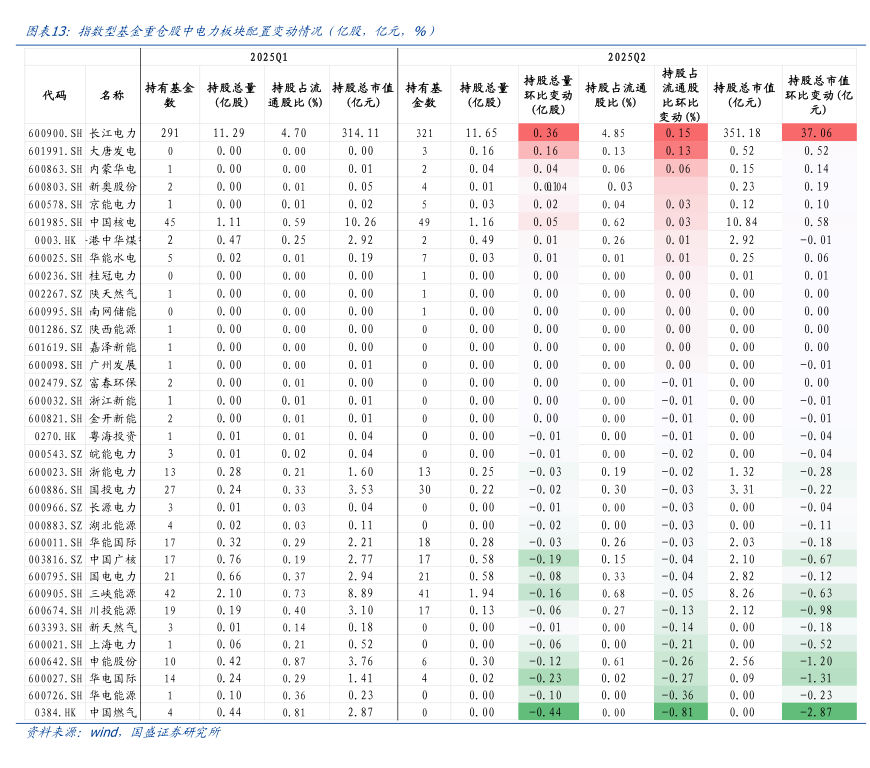Click the name cell "浙能电力"
Image resolution: width=870 pixels, height=768 pixels.
click(113, 472)
